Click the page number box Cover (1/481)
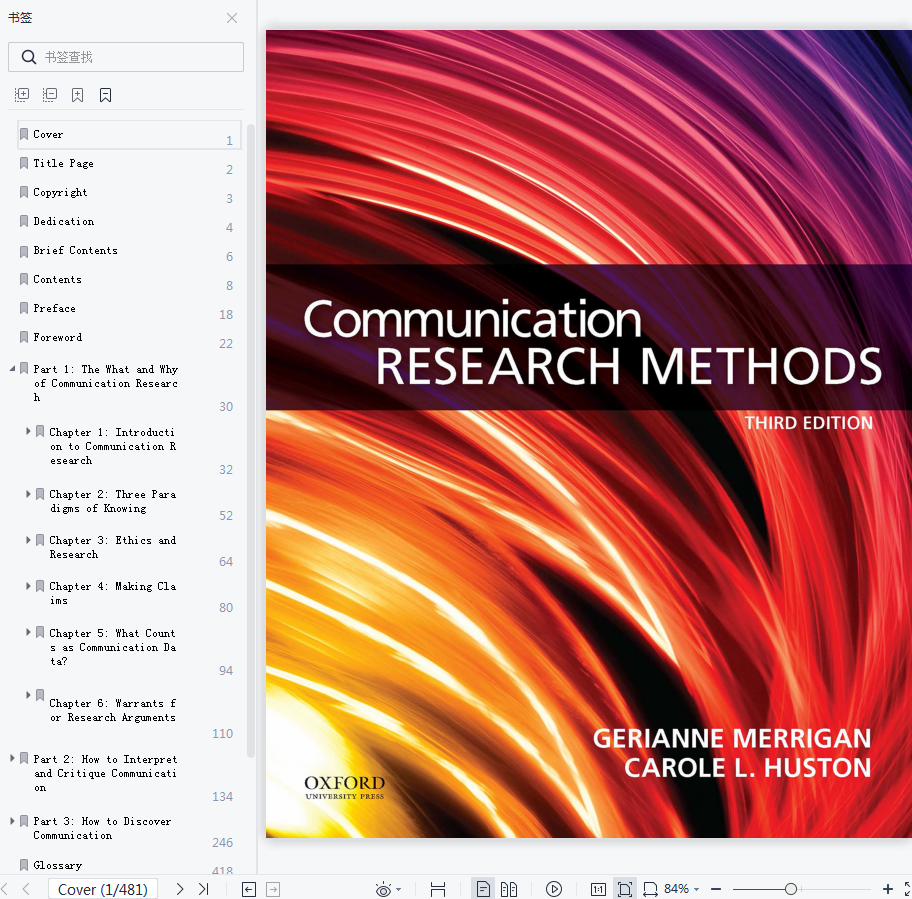 [102, 890]
